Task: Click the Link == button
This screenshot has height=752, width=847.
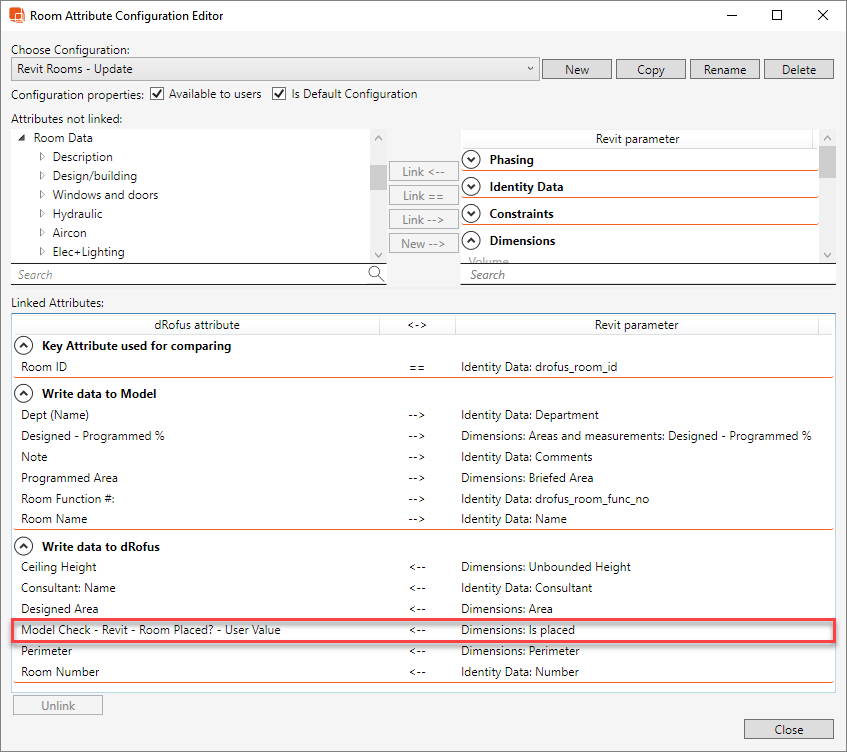Action: click(423, 195)
